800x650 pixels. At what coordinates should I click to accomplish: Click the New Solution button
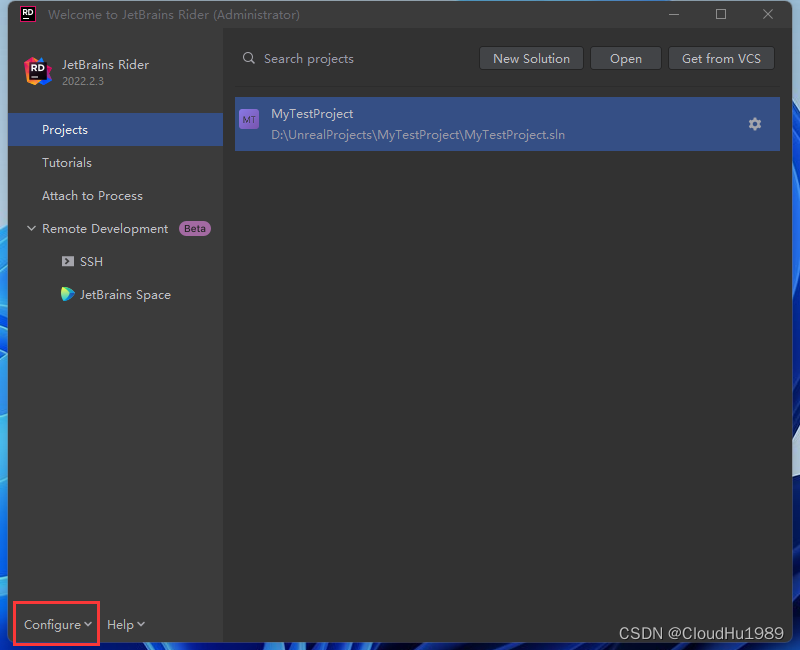(x=531, y=59)
